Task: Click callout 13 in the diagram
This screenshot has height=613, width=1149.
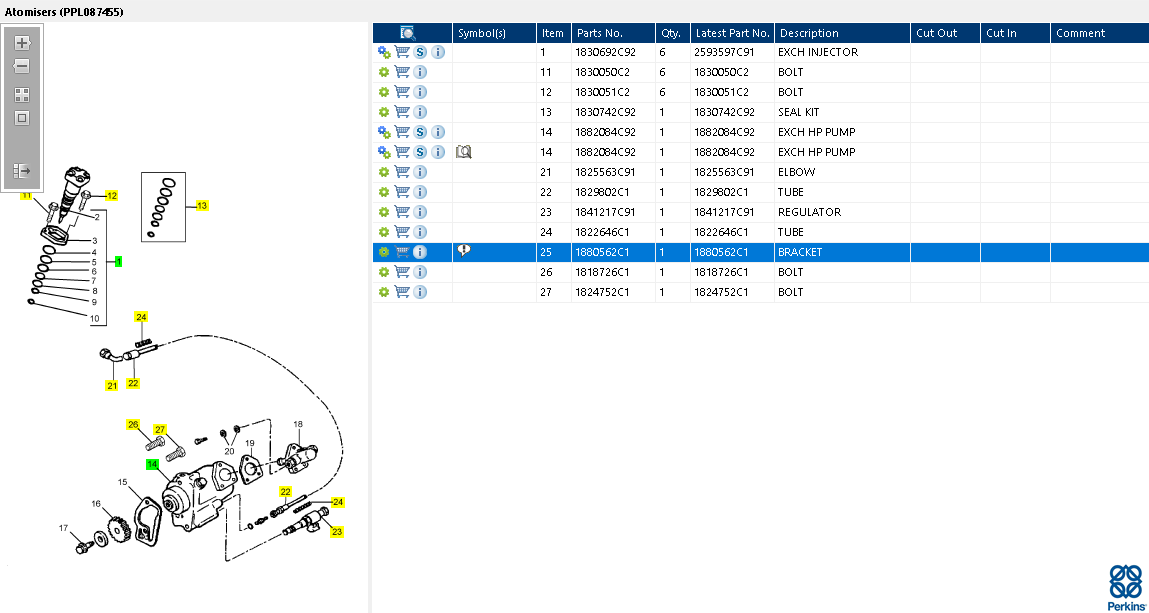Action: click(202, 206)
